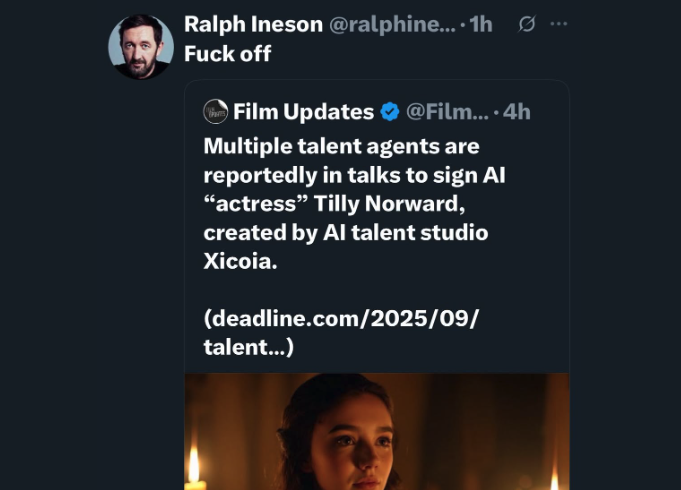Image resolution: width=681 pixels, height=490 pixels.
Task: Click the blue verified badge
Action: (x=390, y=111)
